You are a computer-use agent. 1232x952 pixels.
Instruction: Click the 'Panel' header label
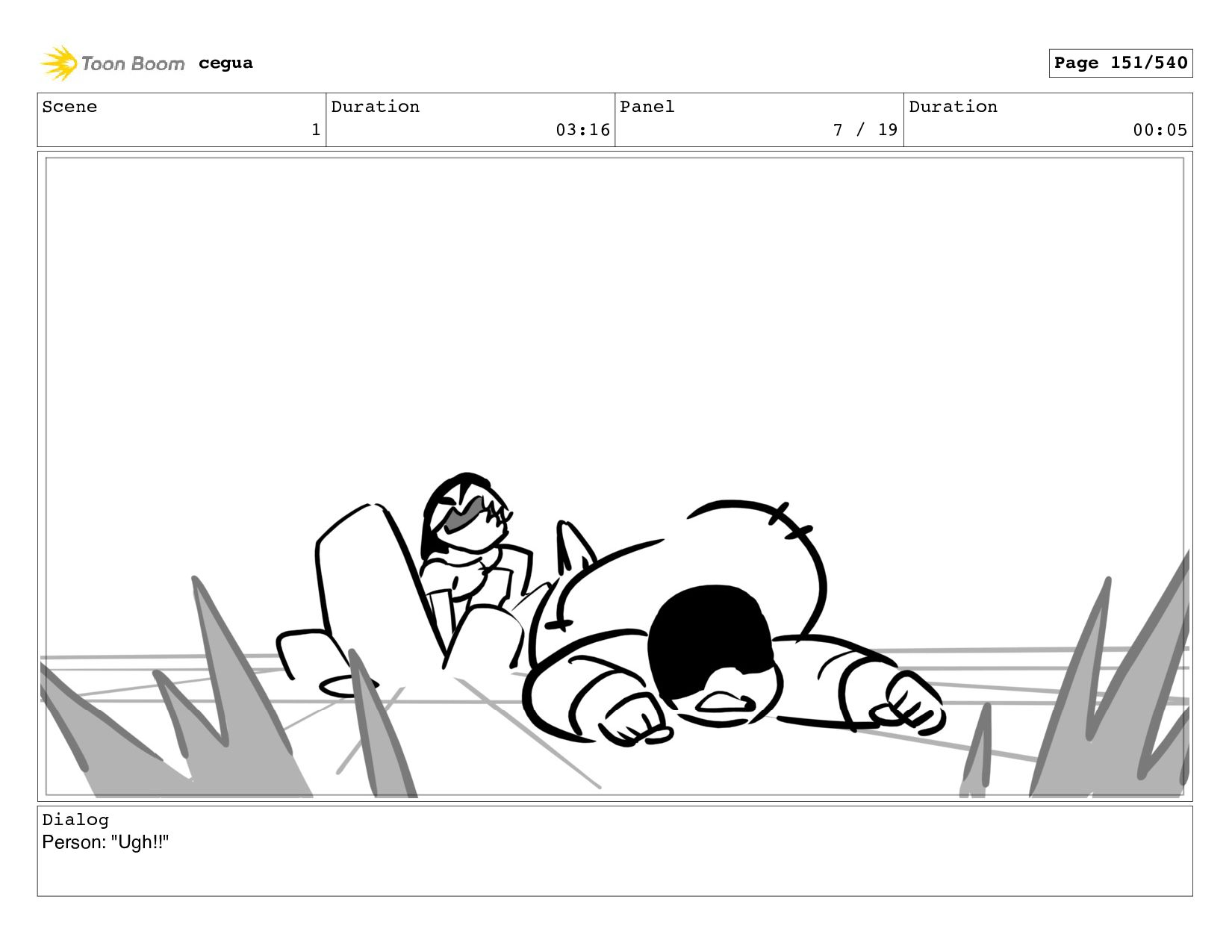[647, 107]
